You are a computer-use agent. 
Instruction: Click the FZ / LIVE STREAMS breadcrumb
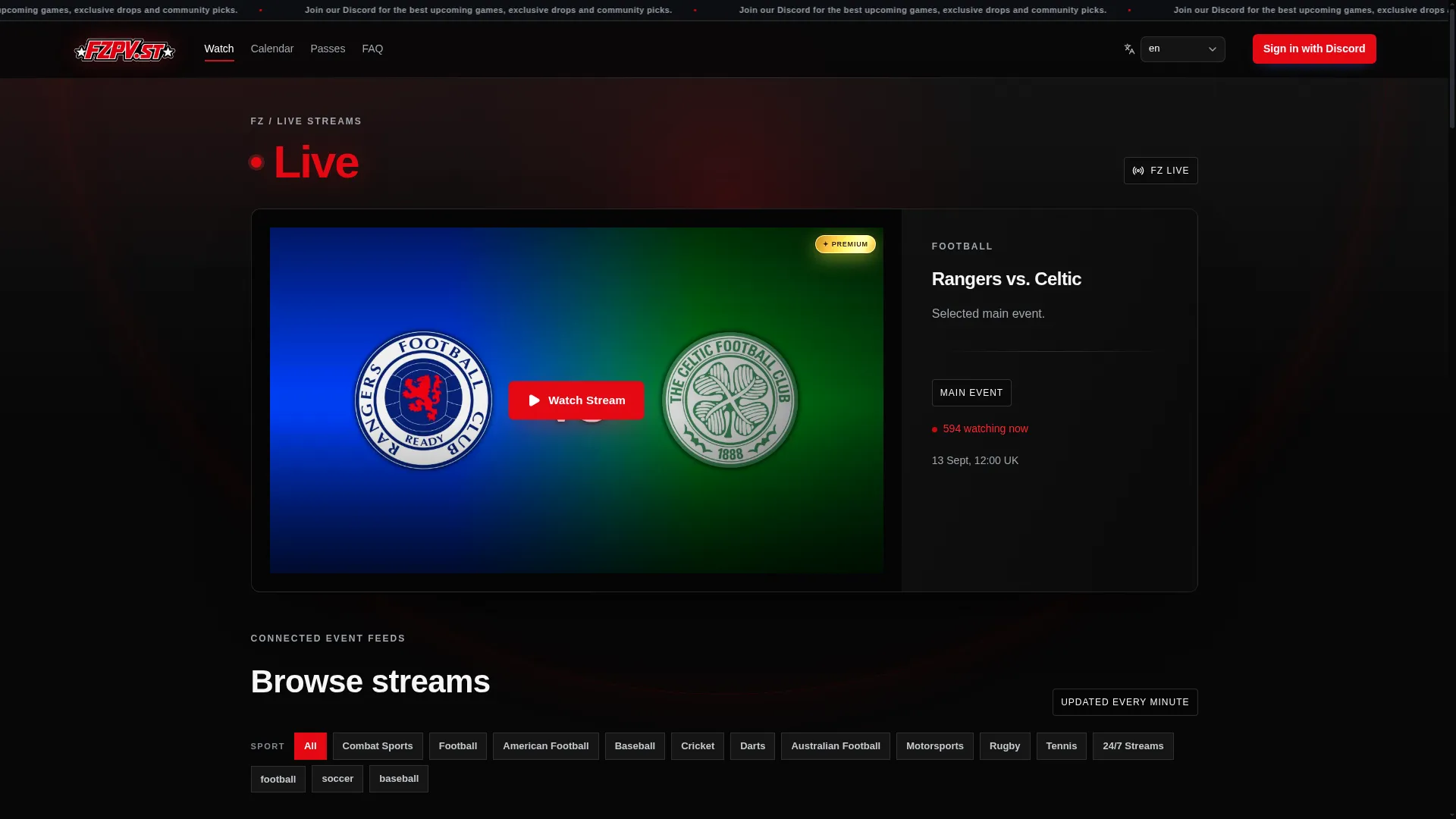[x=306, y=121]
